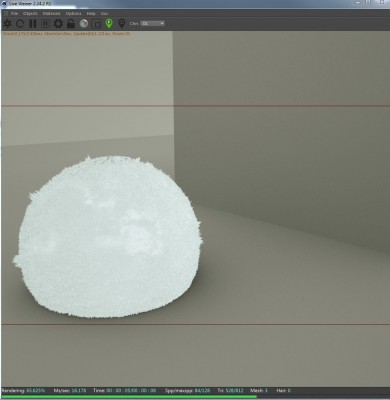The image size is (390, 400).
Task: Click the dark pick material pin icon
Action: [x=122, y=23]
